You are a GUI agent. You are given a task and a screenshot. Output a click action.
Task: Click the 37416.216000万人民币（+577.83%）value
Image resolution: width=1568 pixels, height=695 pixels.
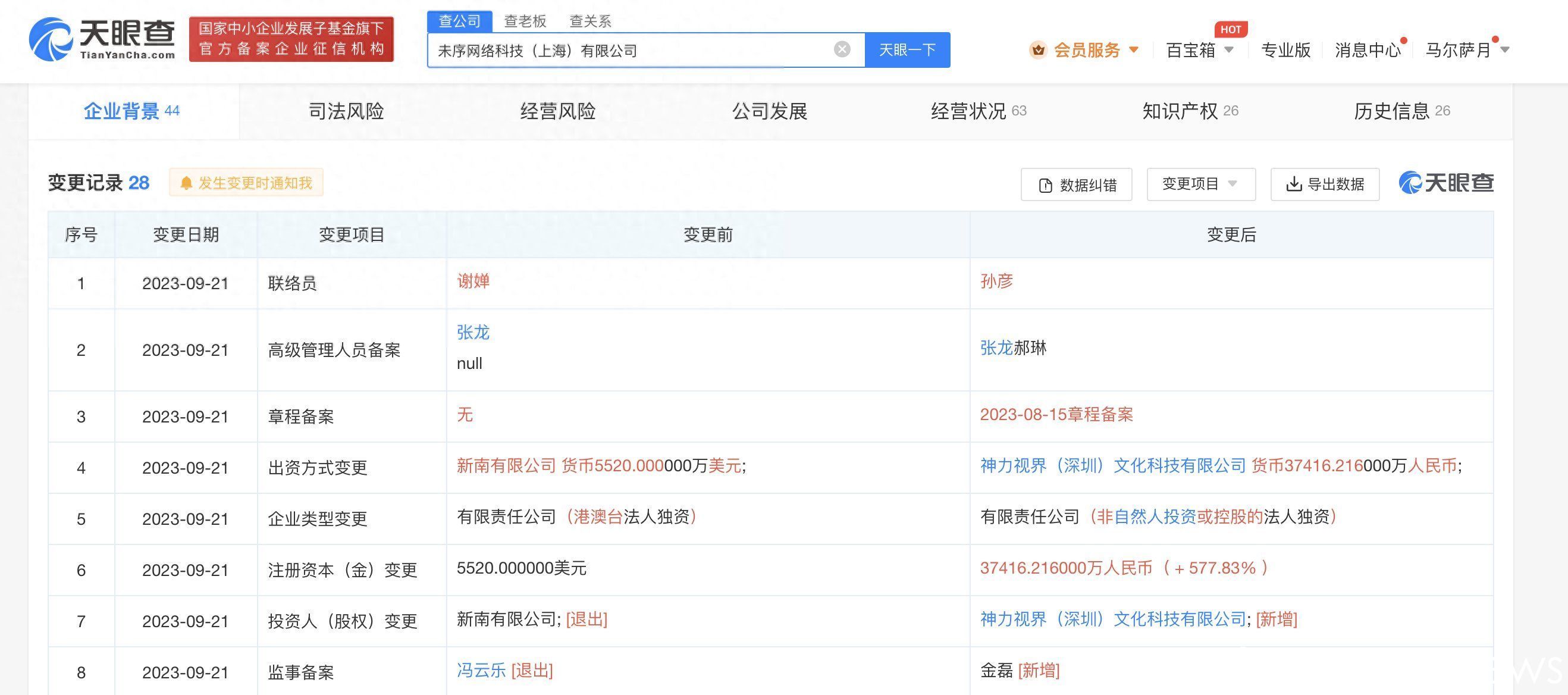[x=1124, y=568]
